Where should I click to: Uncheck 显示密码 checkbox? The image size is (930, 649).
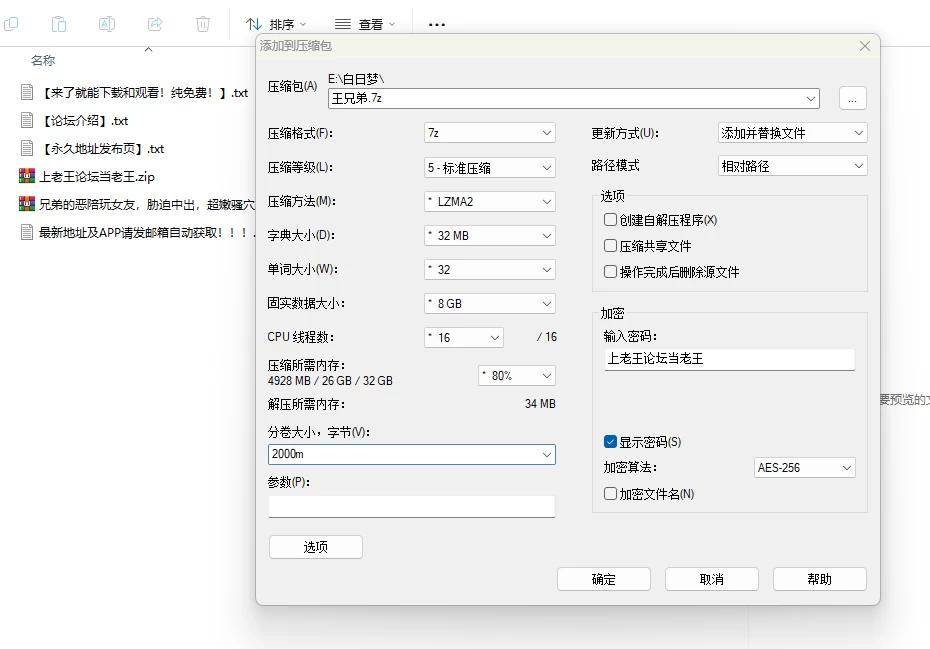pos(610,441)
